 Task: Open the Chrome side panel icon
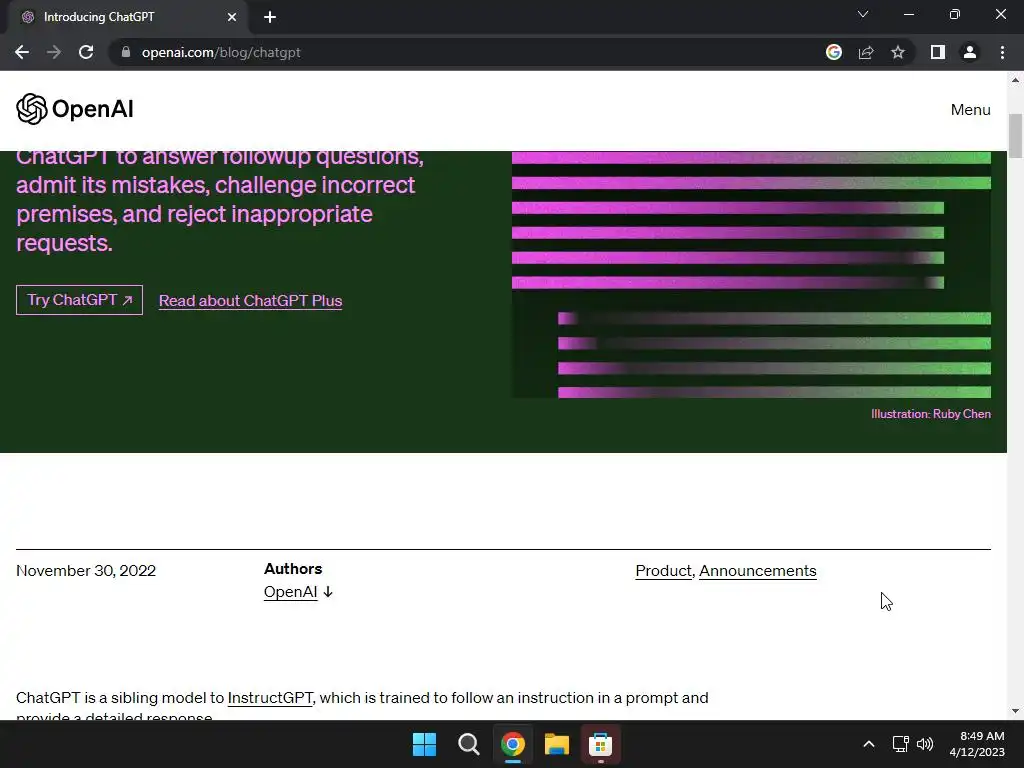point(938,52)
